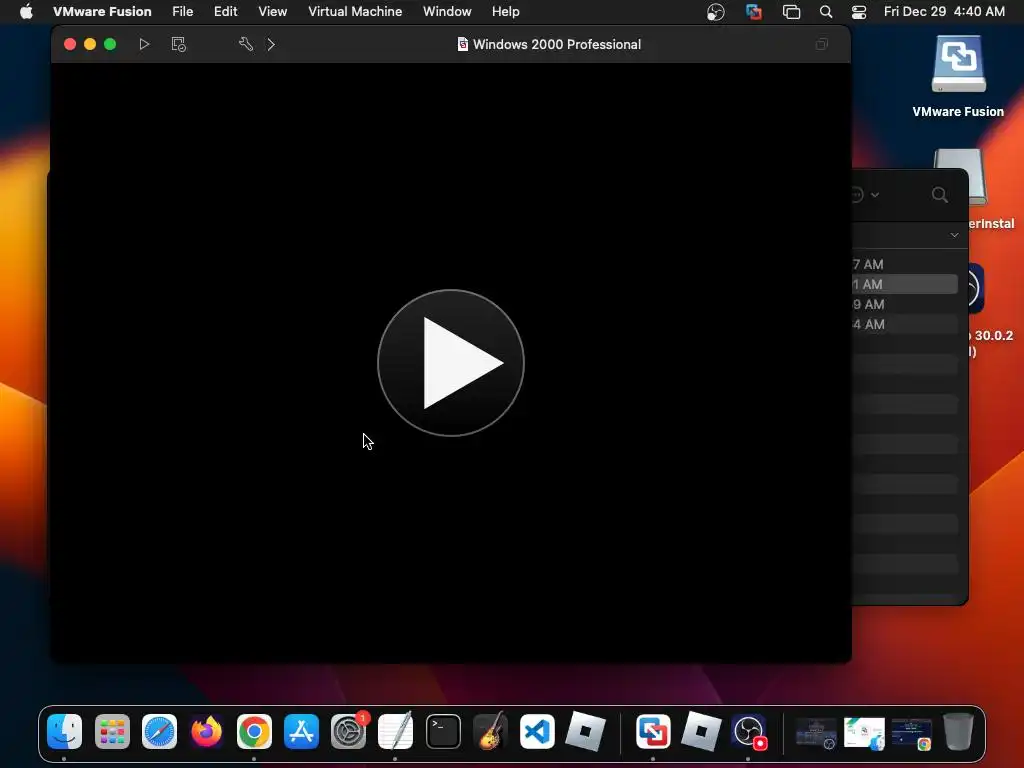
Task: Open Launchpad from the Dock
Action: click(112, 731)
